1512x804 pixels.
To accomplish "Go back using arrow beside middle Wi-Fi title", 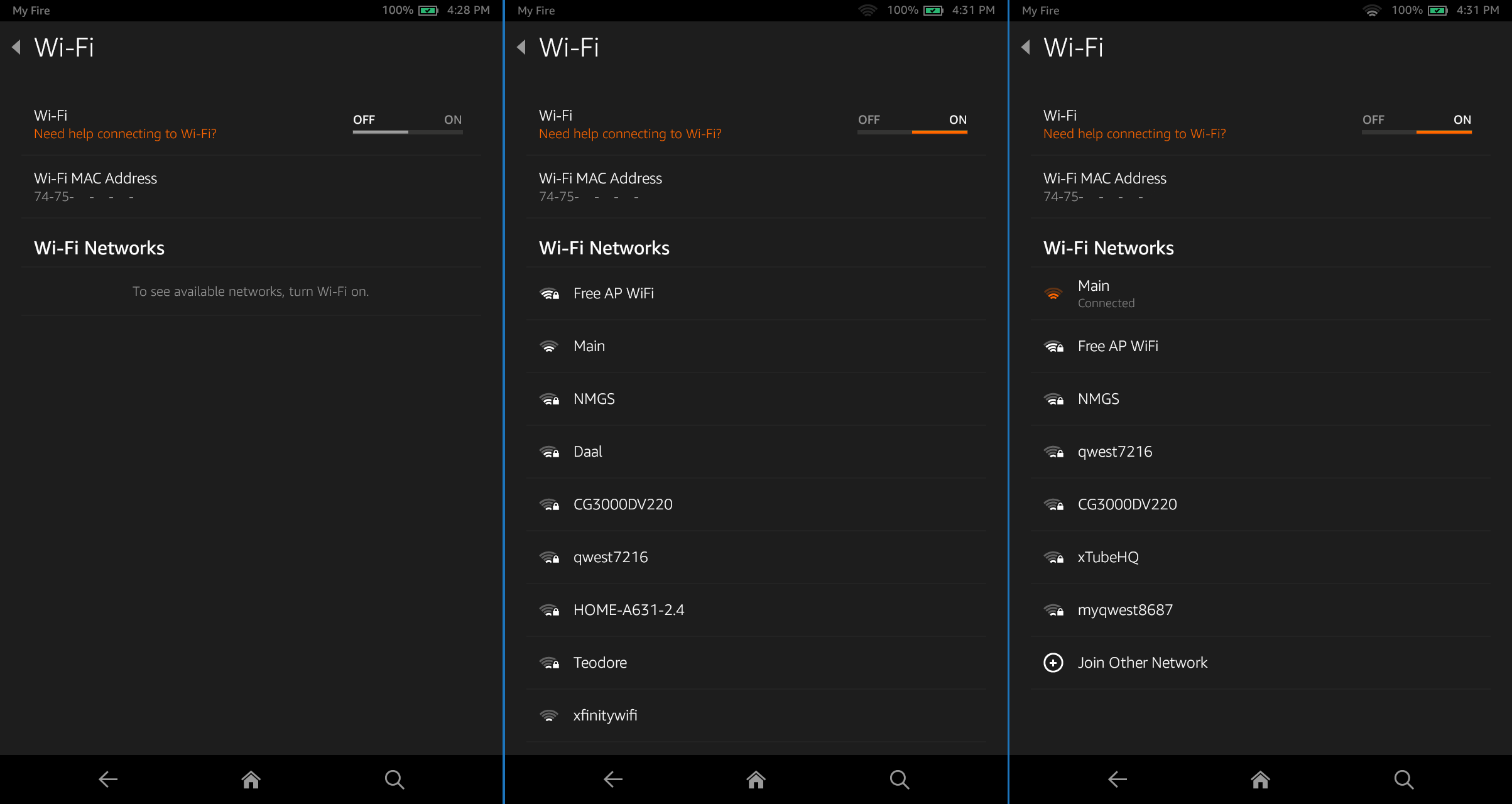I will click(521, 47).
